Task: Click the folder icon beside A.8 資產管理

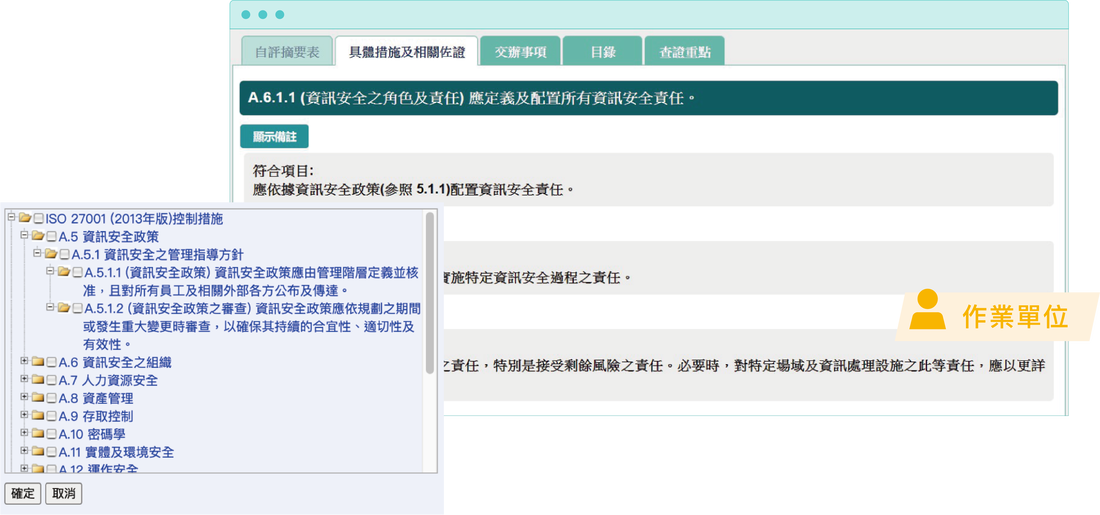Action: pos(38,399)
